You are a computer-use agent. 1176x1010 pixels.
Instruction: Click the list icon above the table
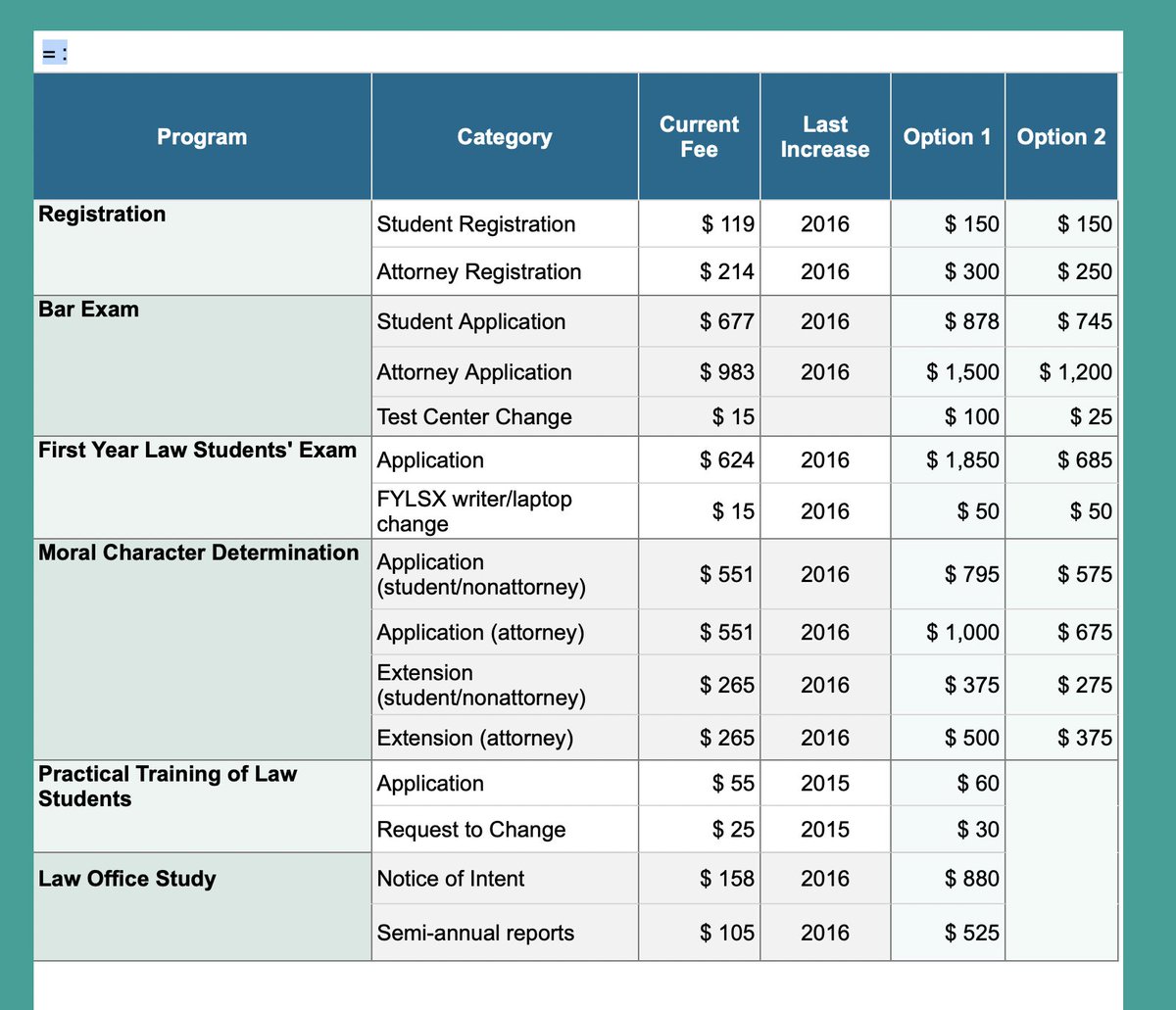pyautogui.click(x=54, y=55)
